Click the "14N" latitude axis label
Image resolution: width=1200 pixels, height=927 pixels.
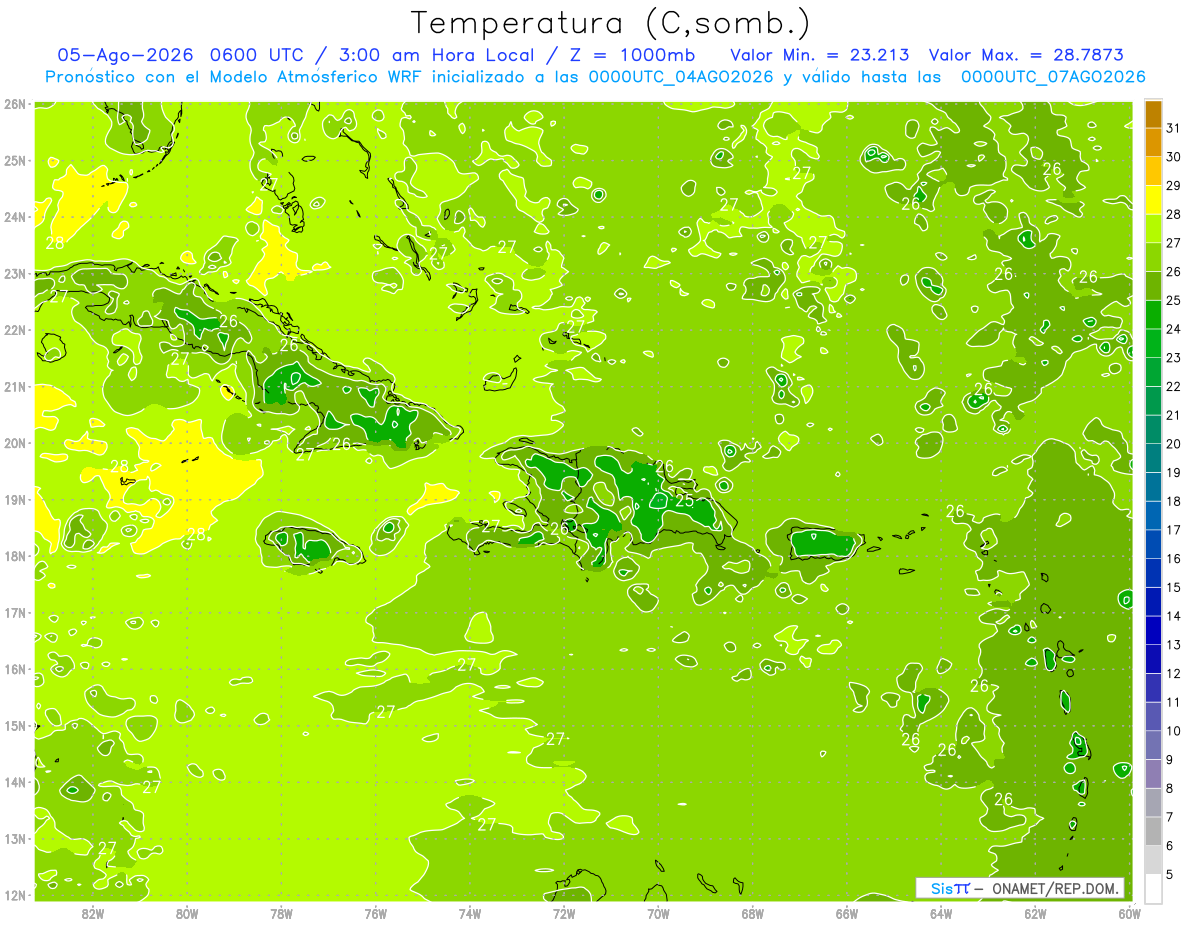pos(15,782)
